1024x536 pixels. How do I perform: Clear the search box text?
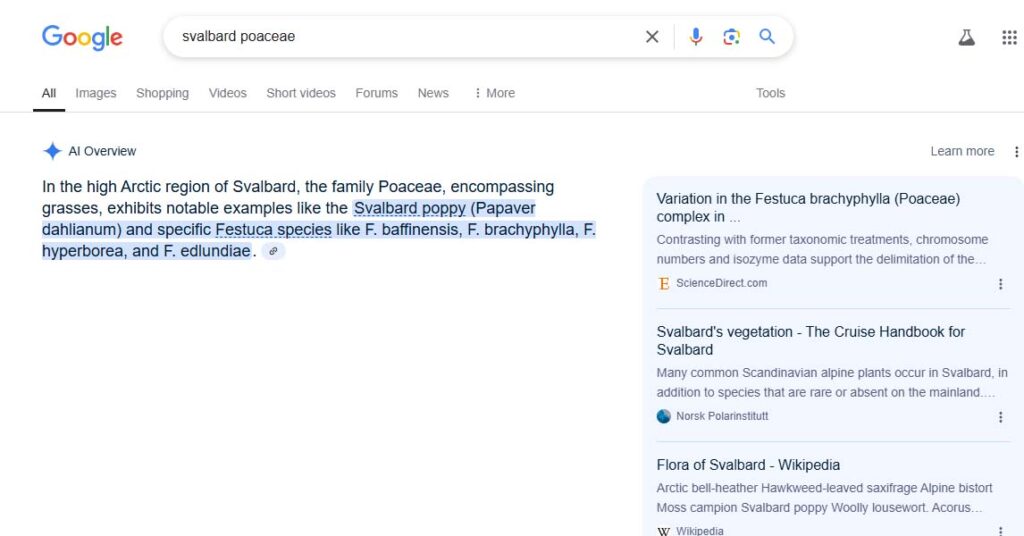[x=652, y=37]
